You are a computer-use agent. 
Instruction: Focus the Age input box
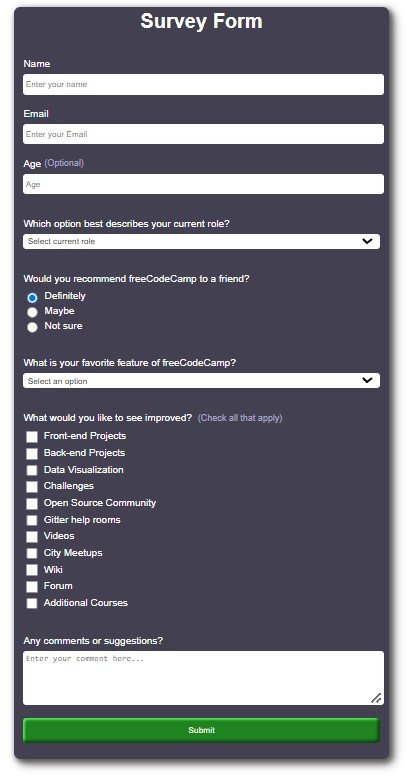pos(203,184)
